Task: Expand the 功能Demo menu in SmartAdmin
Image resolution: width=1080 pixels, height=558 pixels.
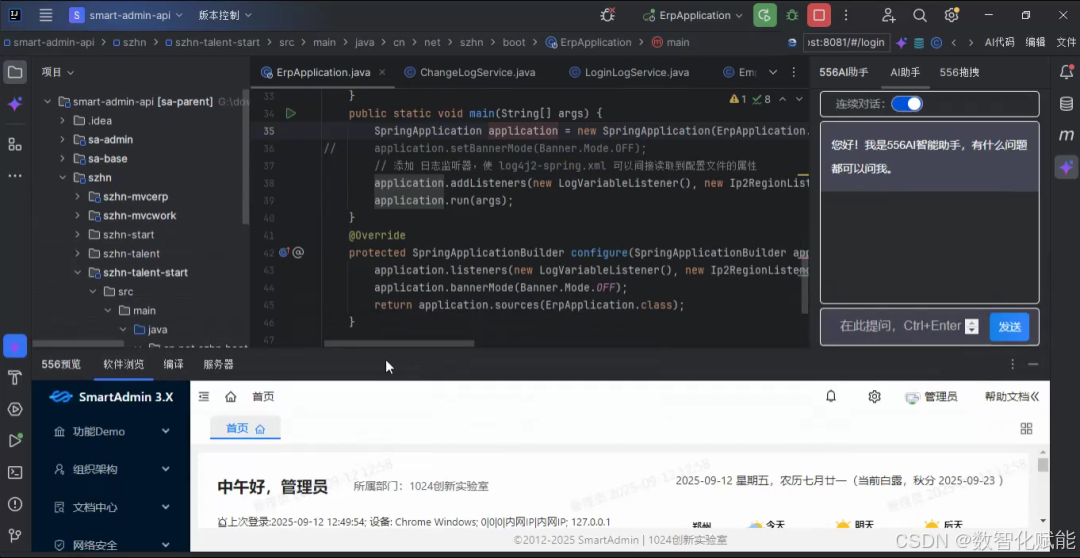Action: click(112, 431)
